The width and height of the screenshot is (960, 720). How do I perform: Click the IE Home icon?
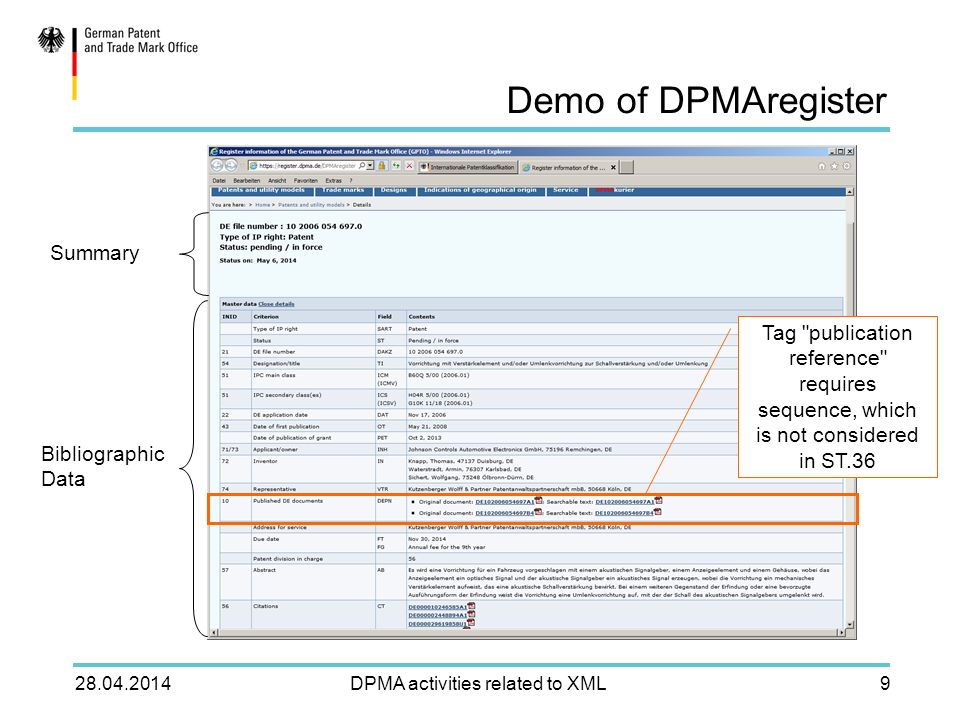click(822, 166)
